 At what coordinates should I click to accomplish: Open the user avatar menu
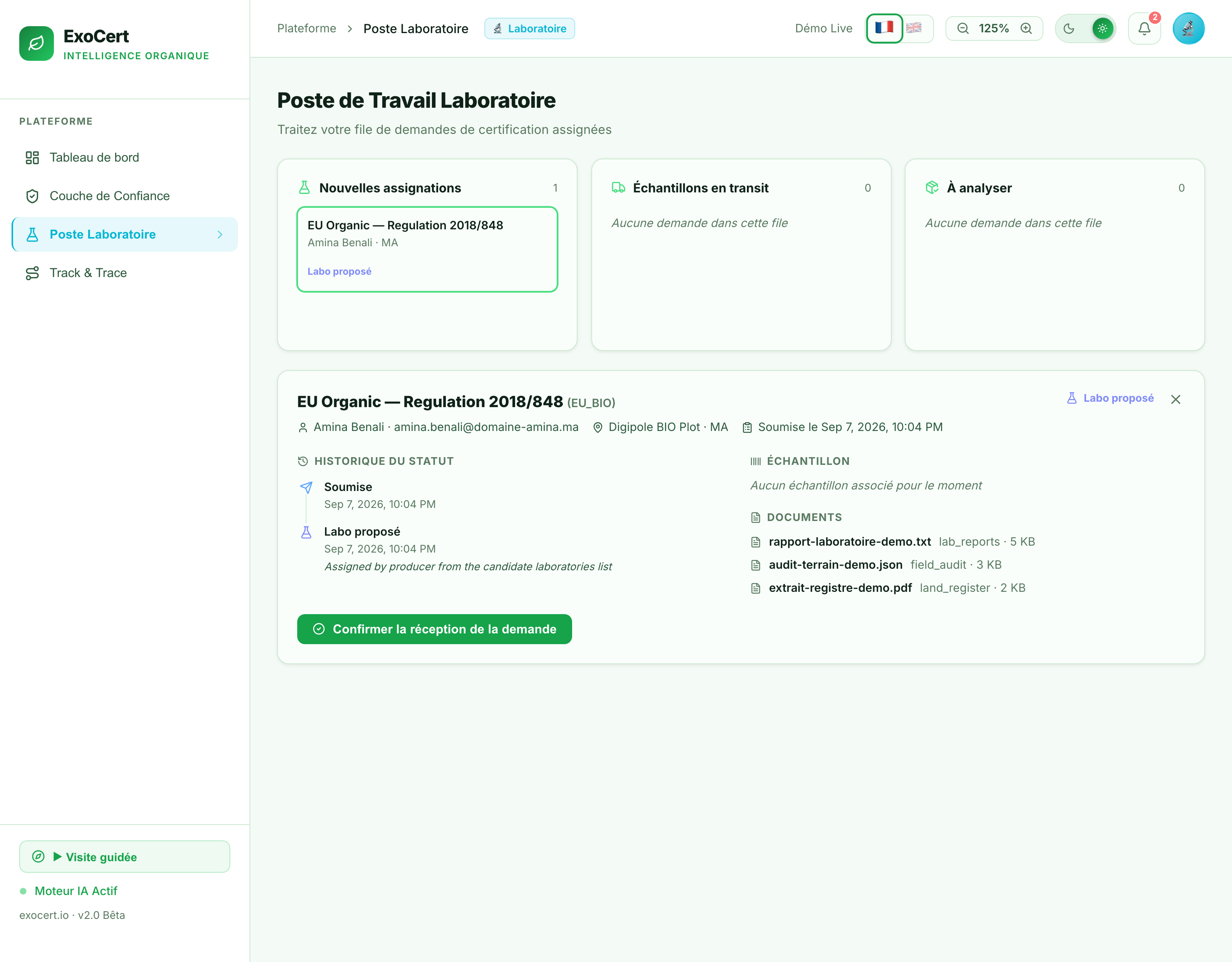point(1188,28)
